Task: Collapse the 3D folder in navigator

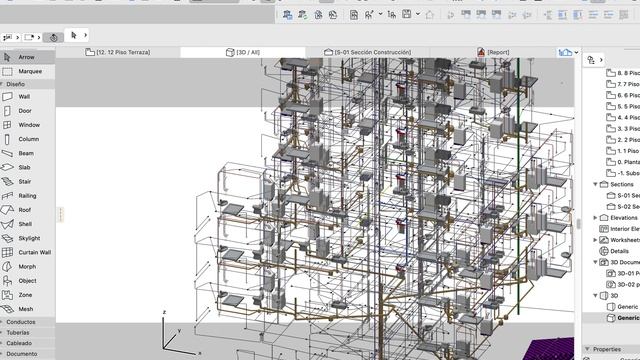Action: pyautogui.click(x=595, y=296)
